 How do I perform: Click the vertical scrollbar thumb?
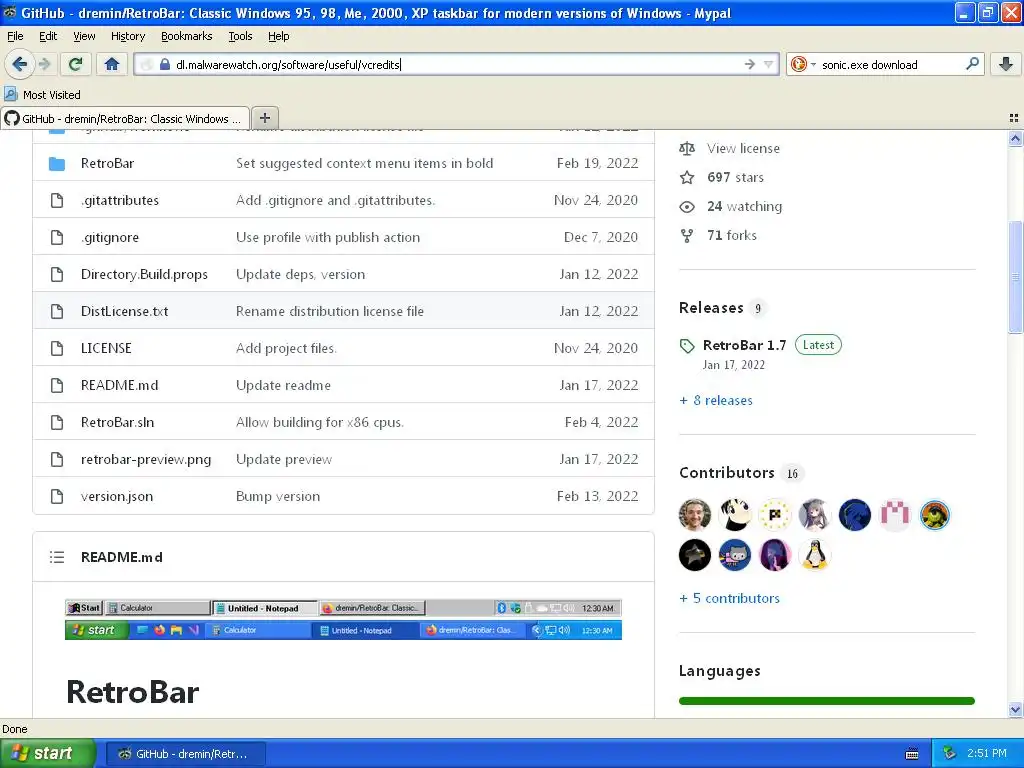coord(1015,277)
